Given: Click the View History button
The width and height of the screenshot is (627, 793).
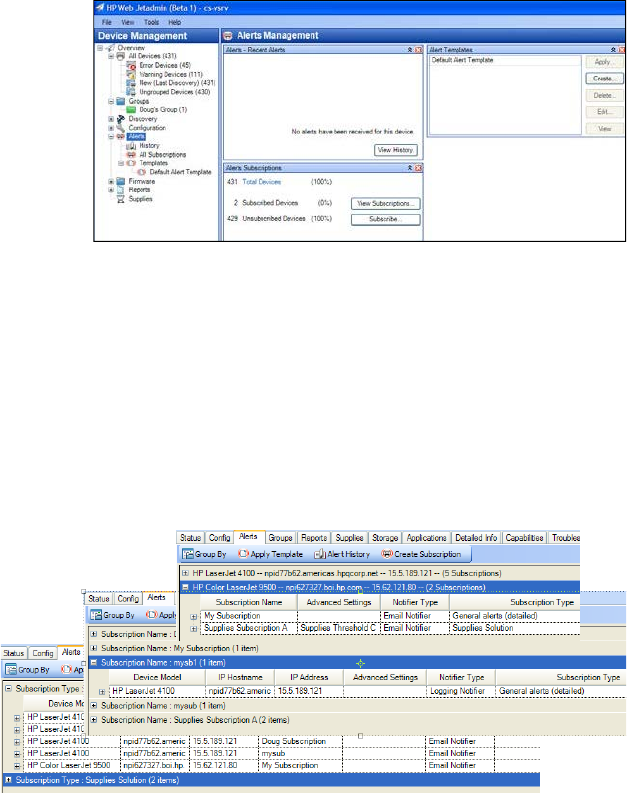Looking at the screenshot, I should click(x=395, y=150).
